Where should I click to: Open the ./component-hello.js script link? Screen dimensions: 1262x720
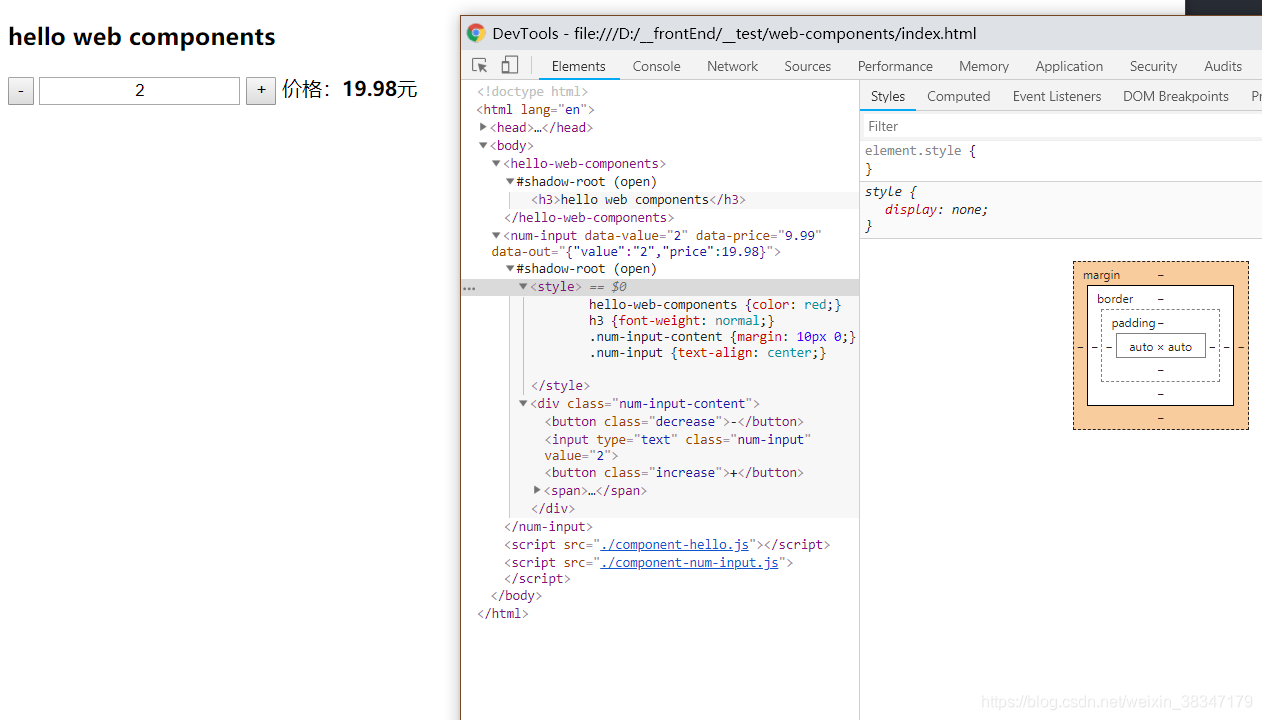click(x=676, y=545)
